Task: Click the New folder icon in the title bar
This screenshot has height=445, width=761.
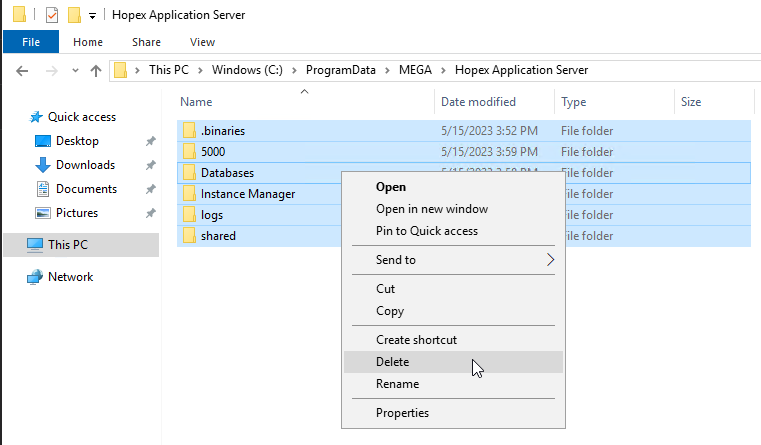Action: [x=74, y=15]
